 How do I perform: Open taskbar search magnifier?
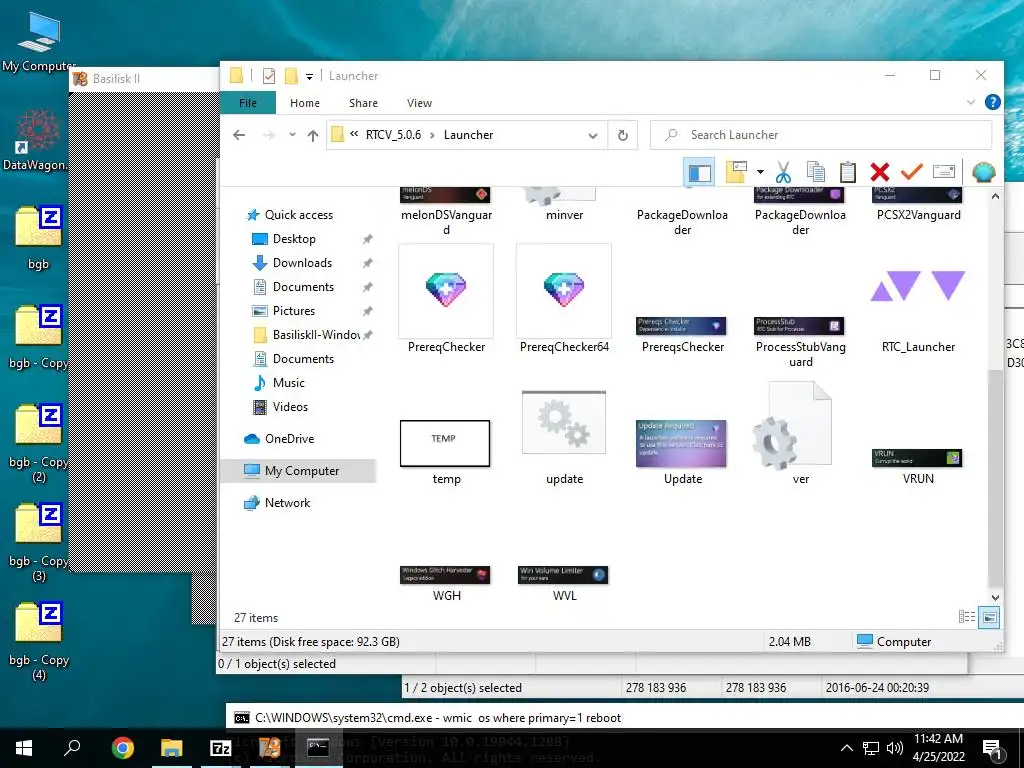click(x=72, y=748)
